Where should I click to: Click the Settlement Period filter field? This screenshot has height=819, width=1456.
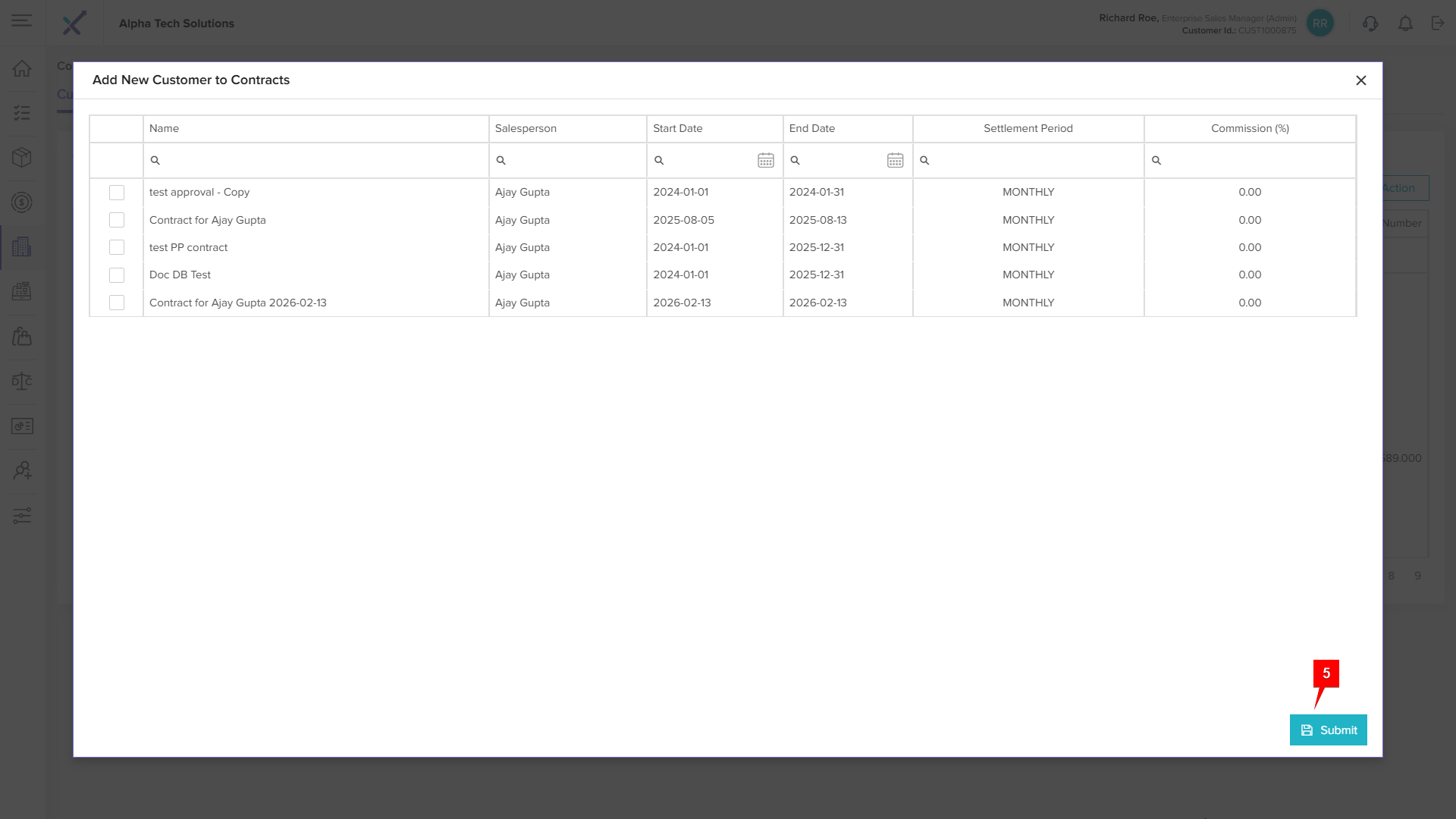click(1031, 160)
